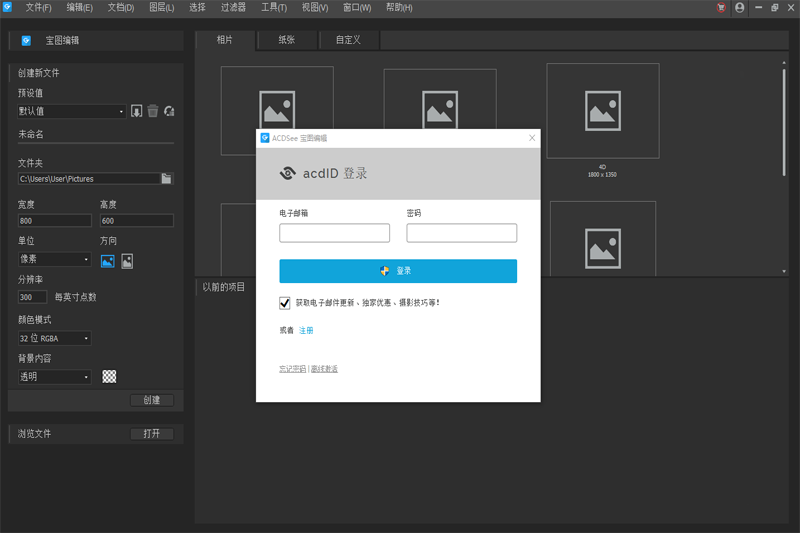Expand the 背景内容 background dropdown
Image resolution: width=800 pixels, height=533 pixels.
click(x=54, y=377)
